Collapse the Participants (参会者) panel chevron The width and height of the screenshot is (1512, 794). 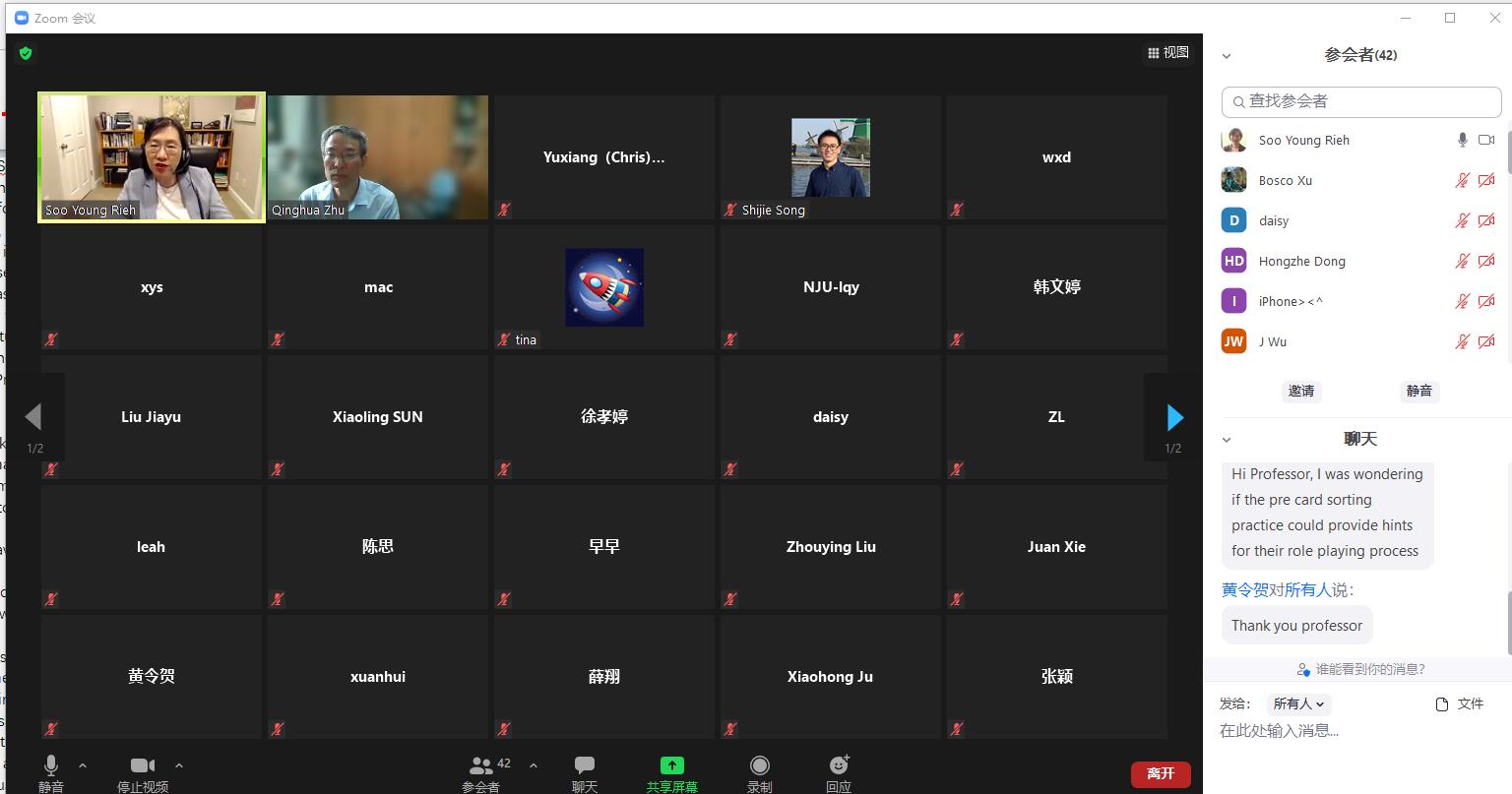[x=1227, y=56]
